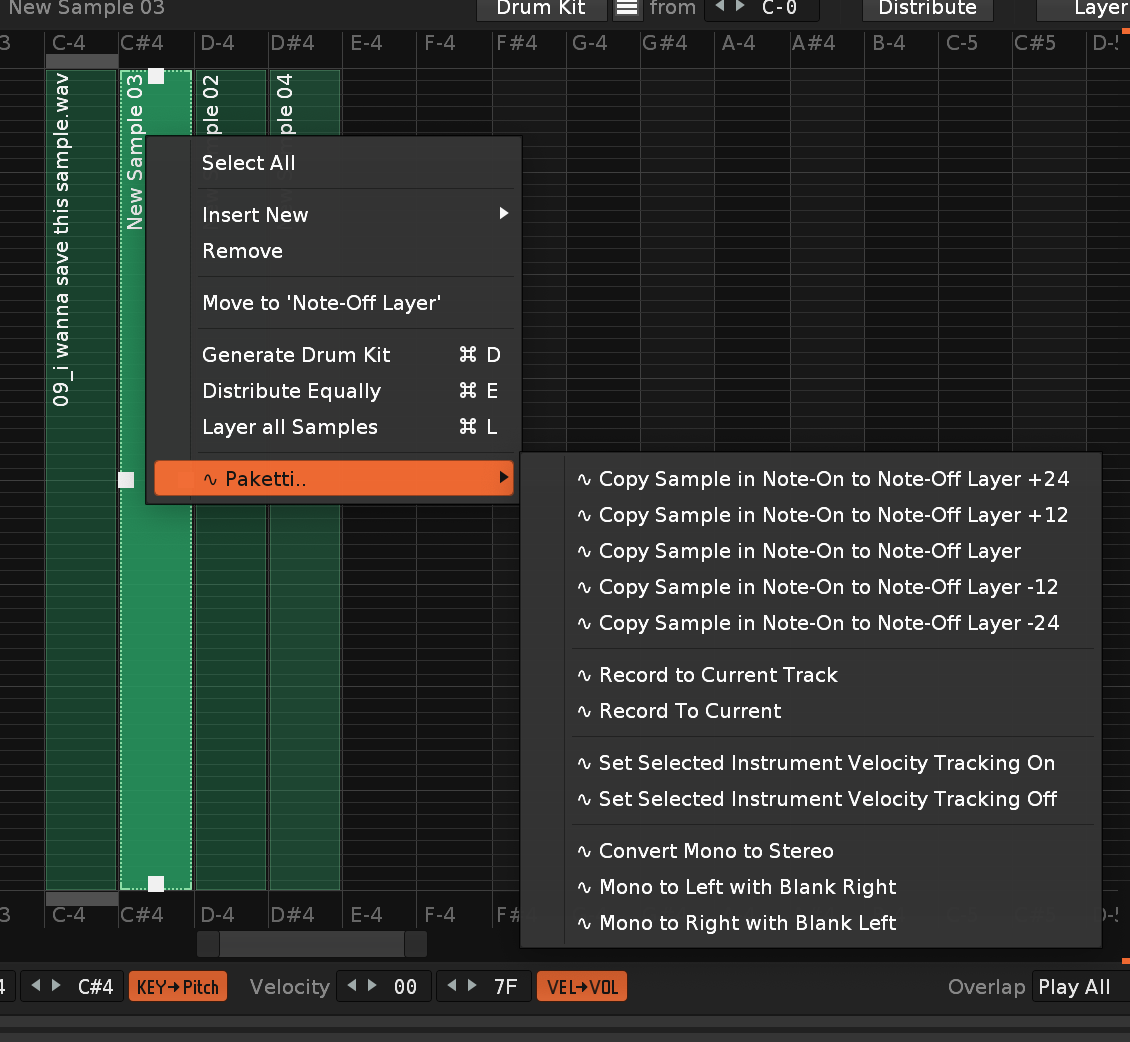The width and height of the screenshot is (1130, 1042).
Task: Click the increase arrow for velocity maximum 7F
Action: coord(472,986)
